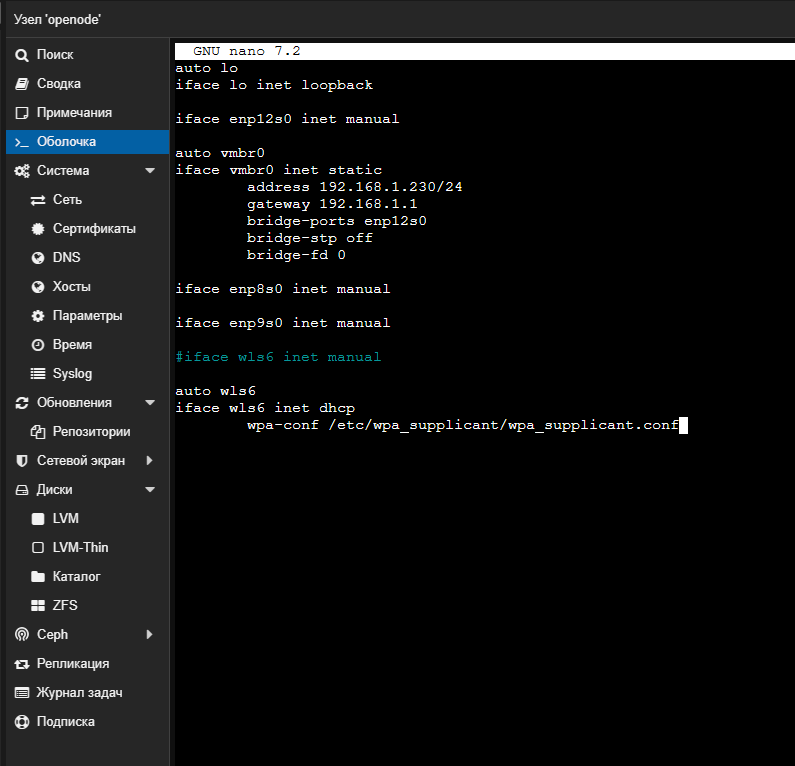The image size is (795, 766).
Task: Click the 'iface enp9s0 inet manual' line
Action: (283, 323)
